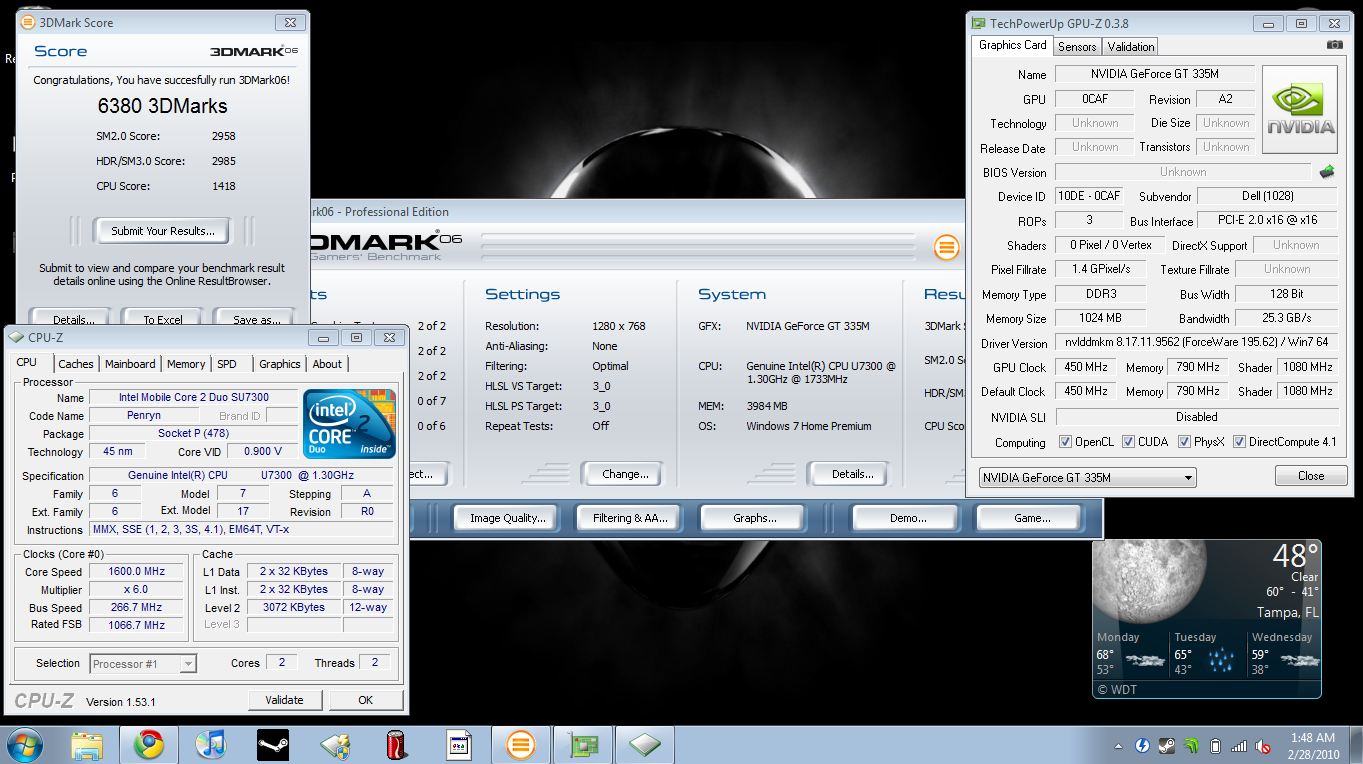The width and height of the screenshot is (1363, 764).
Task: Click the BIOS save chip icon in GPU-Z
Action: tap(1327, 172)
